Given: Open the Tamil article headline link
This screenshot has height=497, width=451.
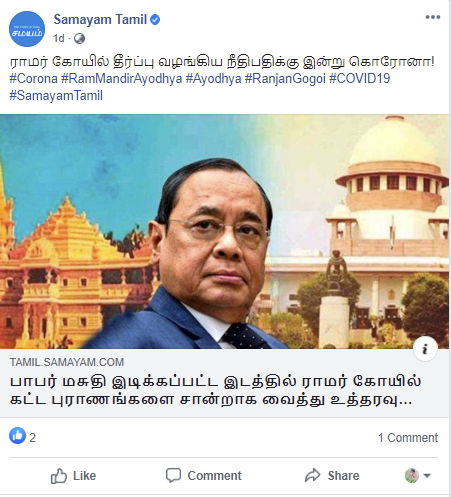Looking at the screenshot, I should [x=215, y=391].
